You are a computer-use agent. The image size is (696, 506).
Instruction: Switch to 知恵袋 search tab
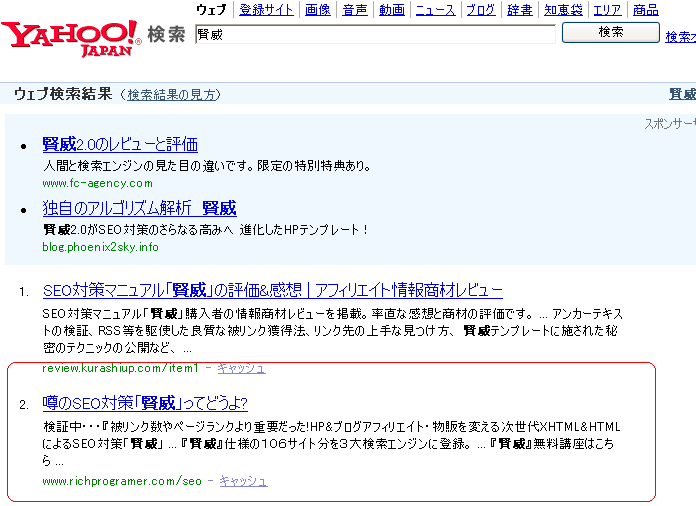click(x=563, y=10)
